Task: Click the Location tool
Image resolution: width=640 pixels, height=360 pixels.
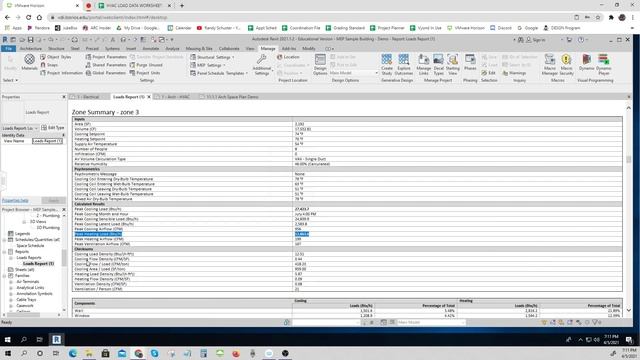Action: coord(288,57)
